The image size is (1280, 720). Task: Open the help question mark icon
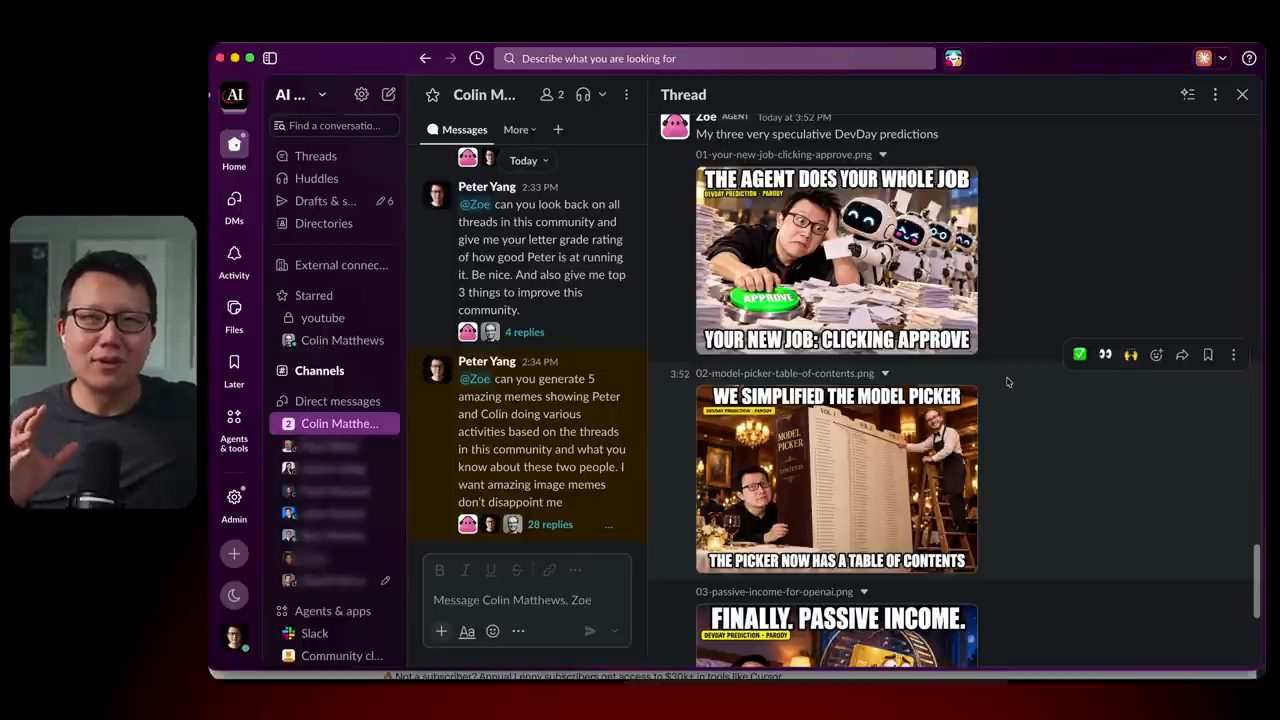point(1249,58)
